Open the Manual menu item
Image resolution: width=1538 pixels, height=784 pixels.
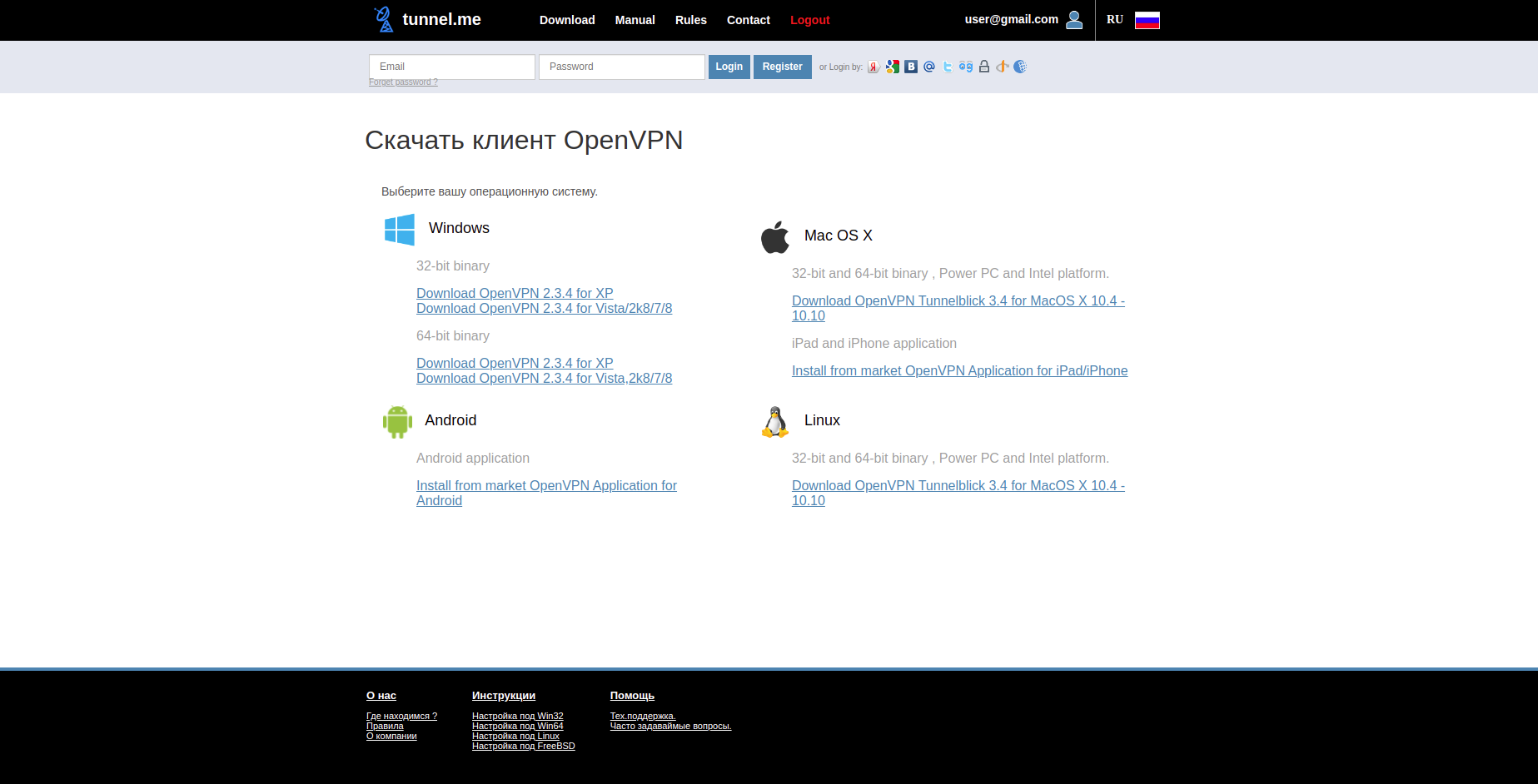pos(635,20)
